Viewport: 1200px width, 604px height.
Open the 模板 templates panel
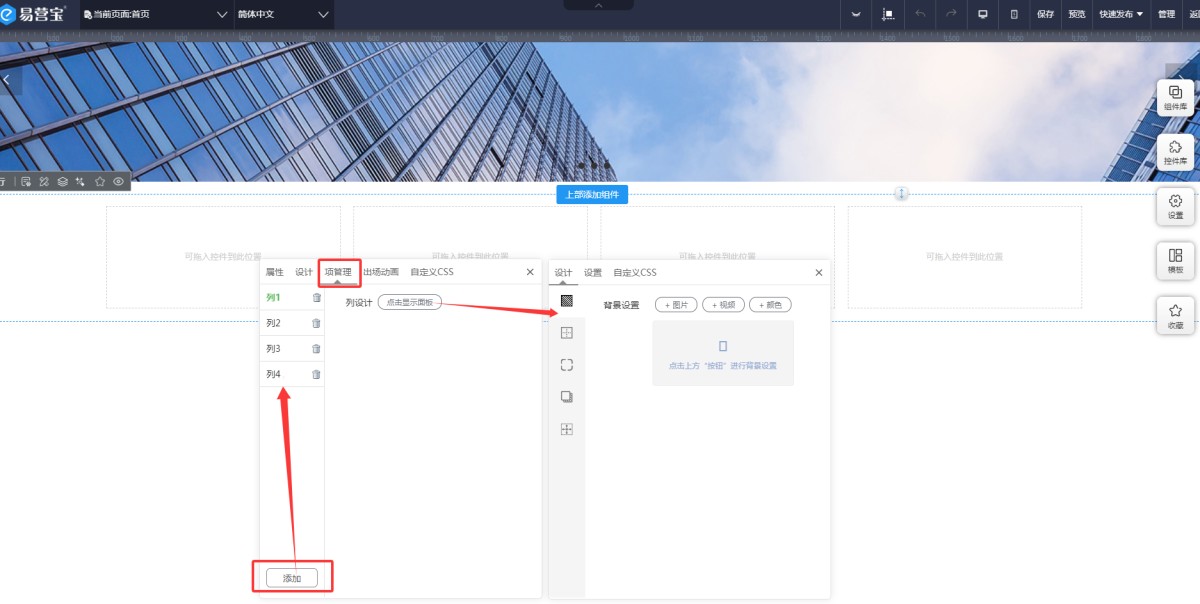click(1175, 261)
